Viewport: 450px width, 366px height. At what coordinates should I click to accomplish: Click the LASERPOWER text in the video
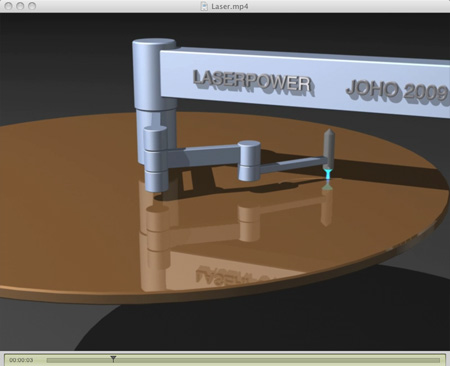tap(253, 82)
